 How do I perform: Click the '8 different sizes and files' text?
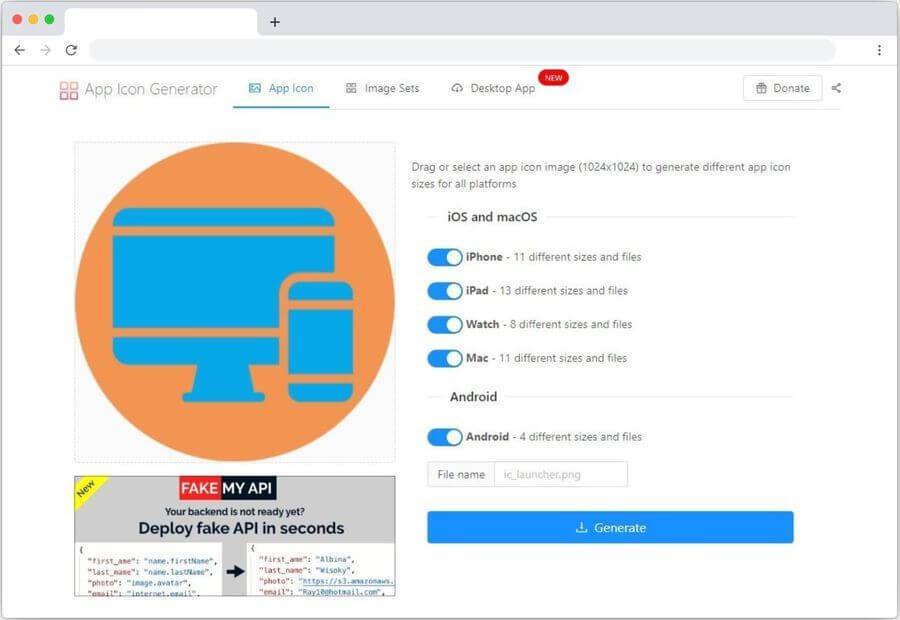click(x=571, y=324)
